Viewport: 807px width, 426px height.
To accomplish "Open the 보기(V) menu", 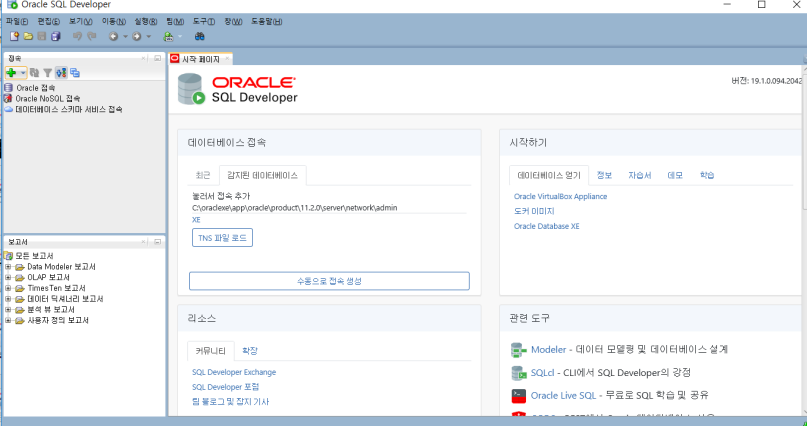I will pyautogui.click(x=81, y=22).
